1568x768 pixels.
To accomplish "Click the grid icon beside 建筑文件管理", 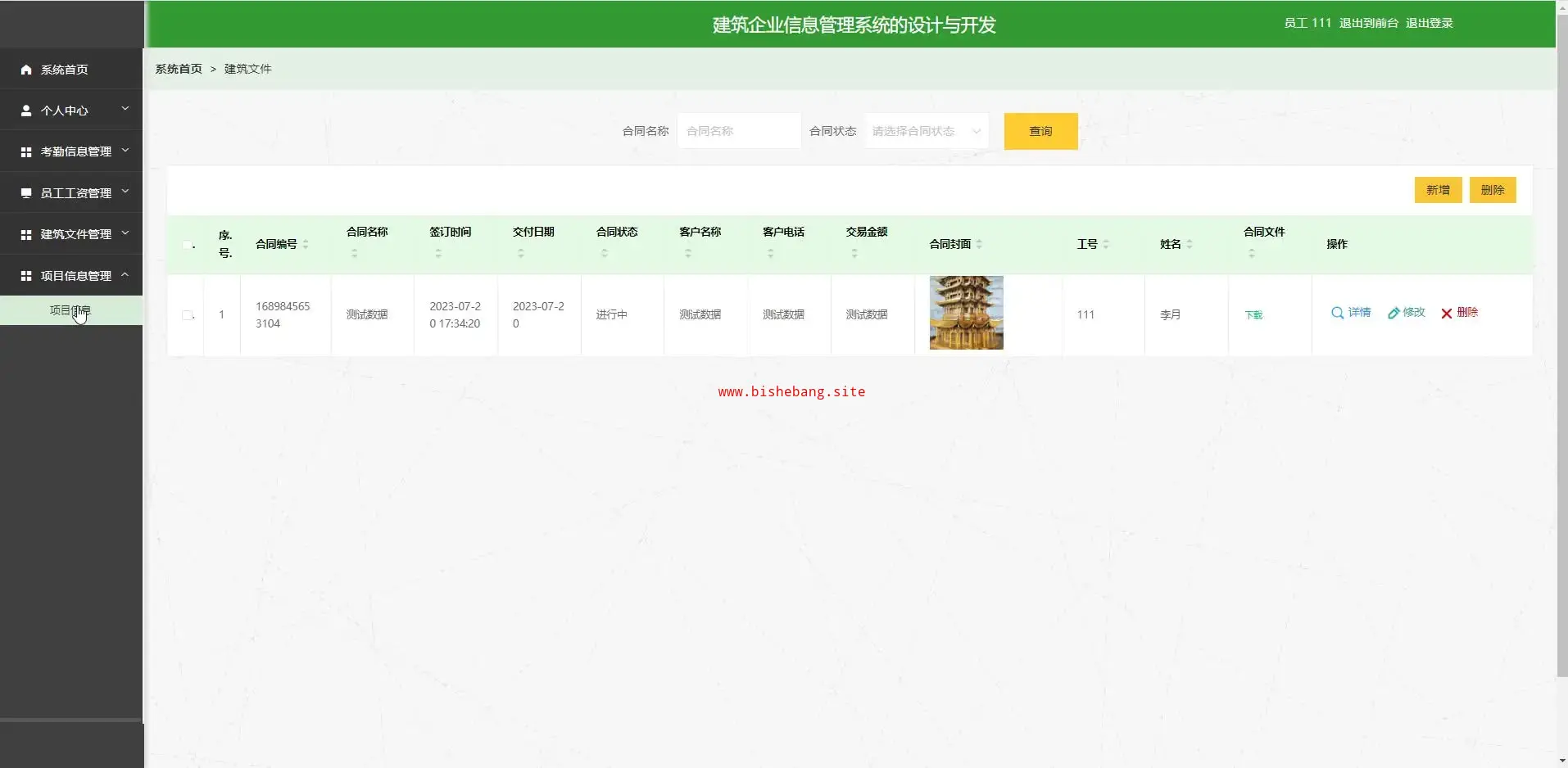I will [x=26, y=235].
